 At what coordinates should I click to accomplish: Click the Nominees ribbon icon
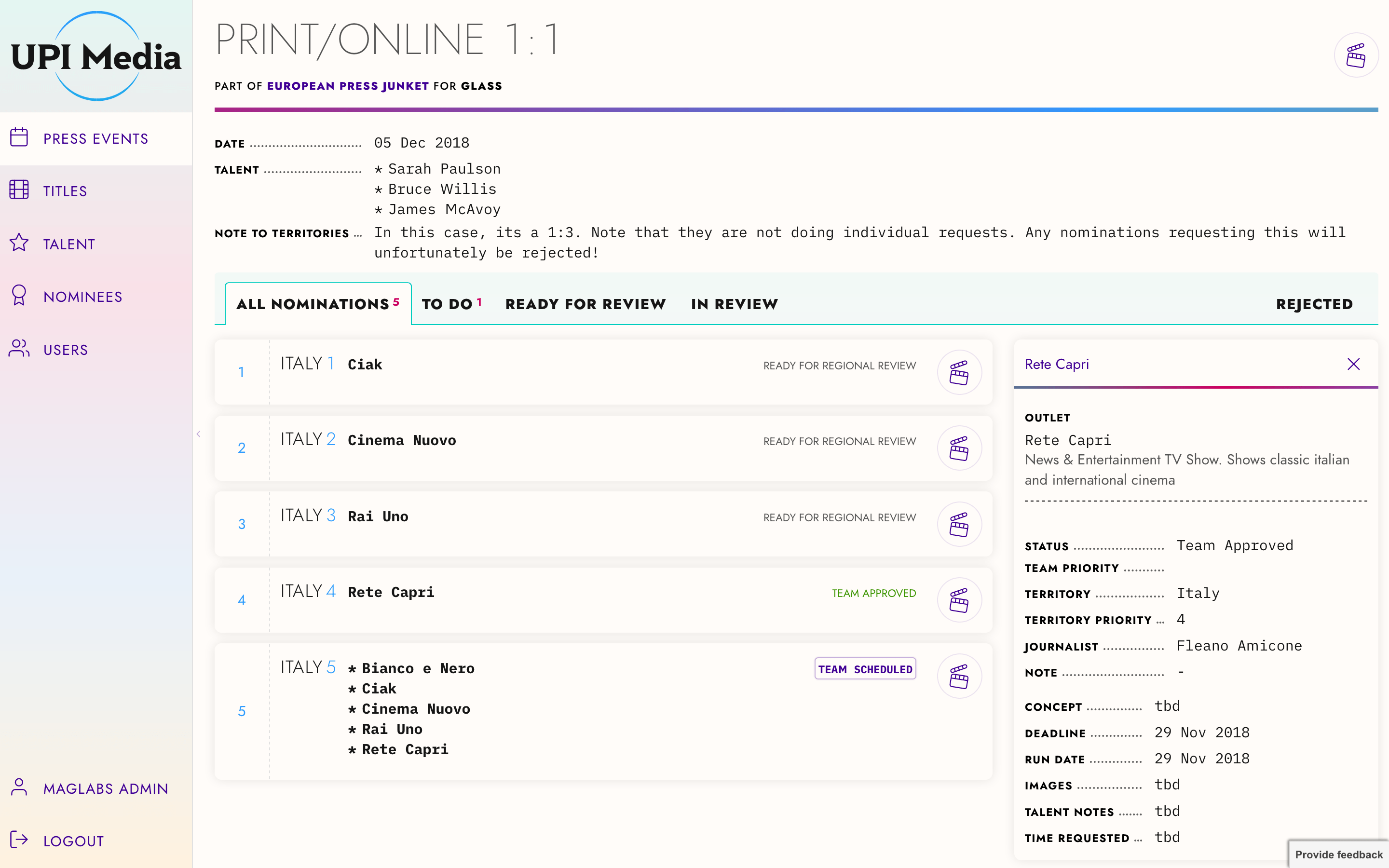click(19, 296)
